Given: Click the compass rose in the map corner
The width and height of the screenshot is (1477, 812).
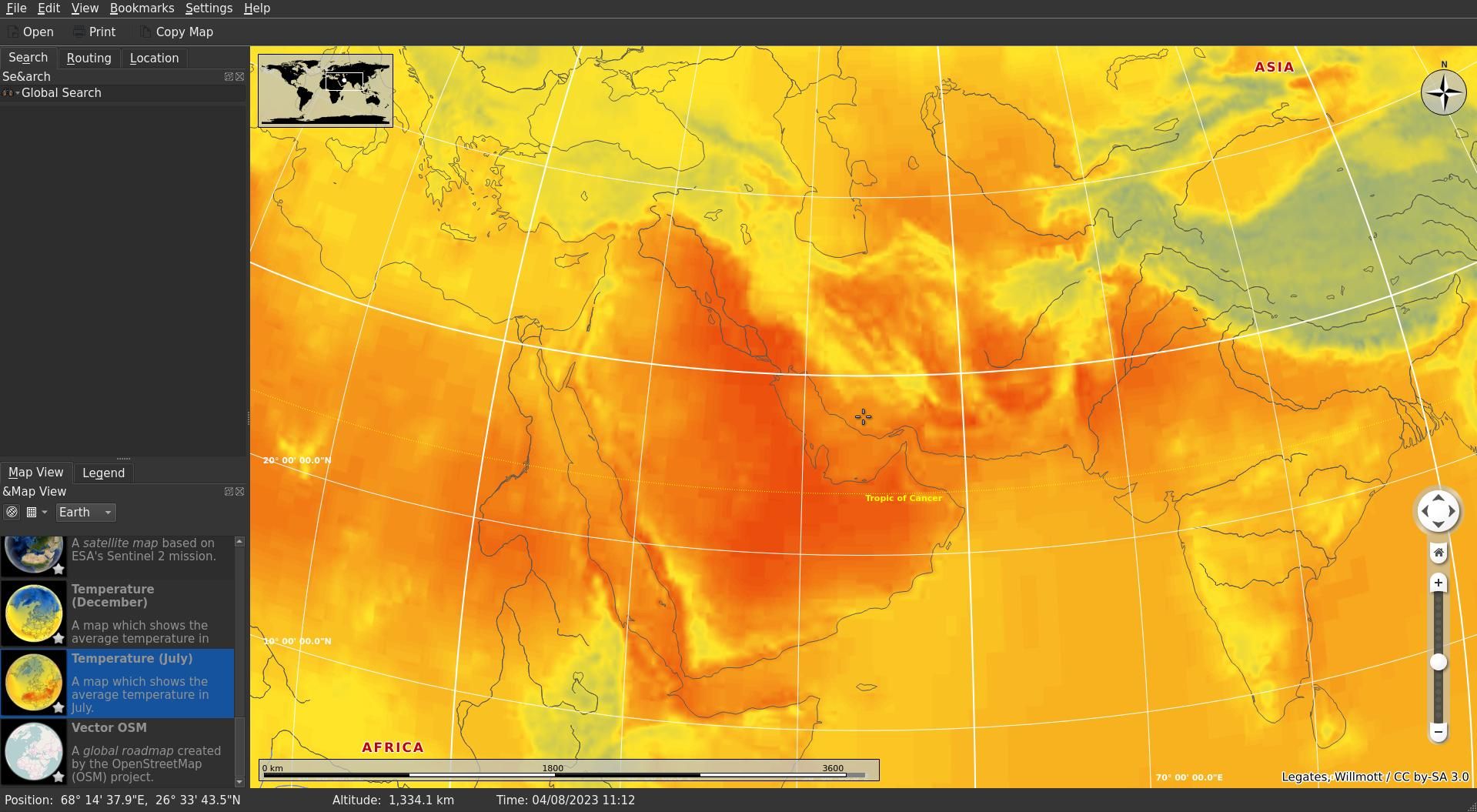Looking at the screenshot, I should click(x=1443, y=92).
